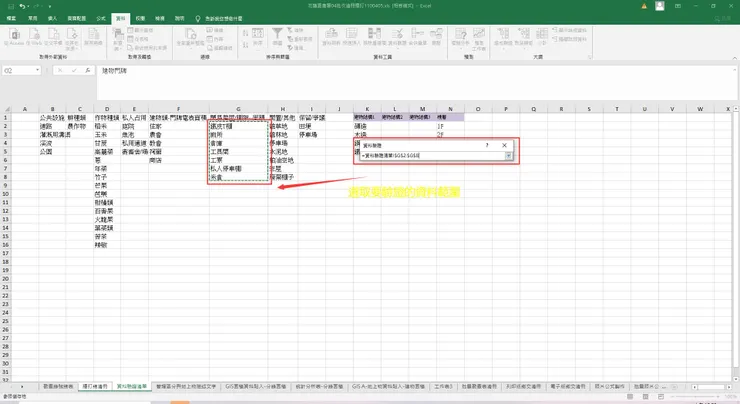The image size is (740, 404).
Task: Toggle the Filter funnel icon
Action: 278,34
